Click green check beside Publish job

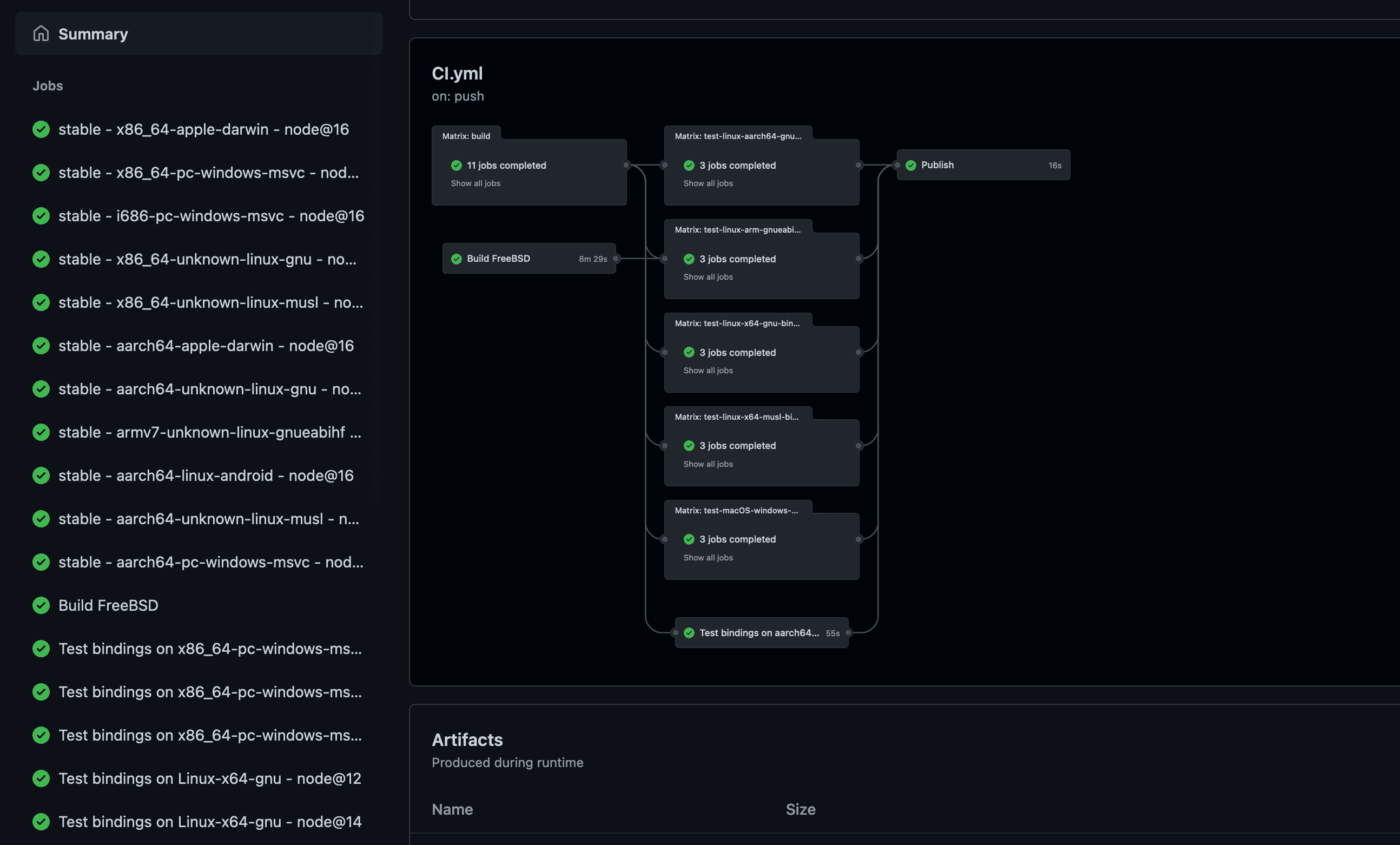(911, 166)
